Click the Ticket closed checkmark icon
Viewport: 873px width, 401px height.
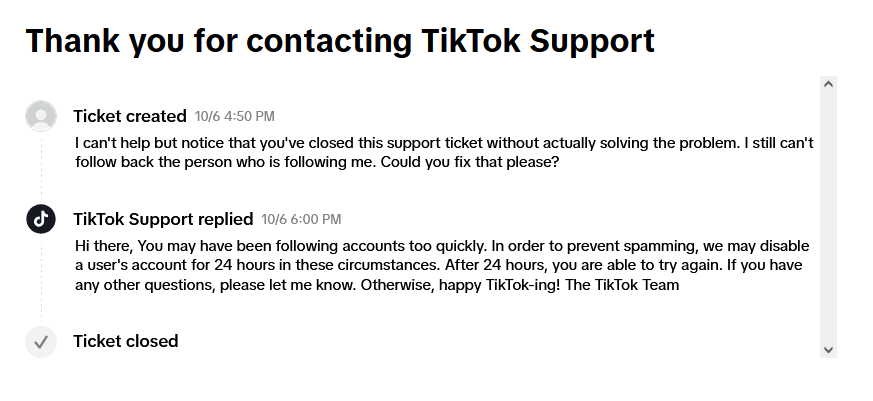tap(41, 341)
